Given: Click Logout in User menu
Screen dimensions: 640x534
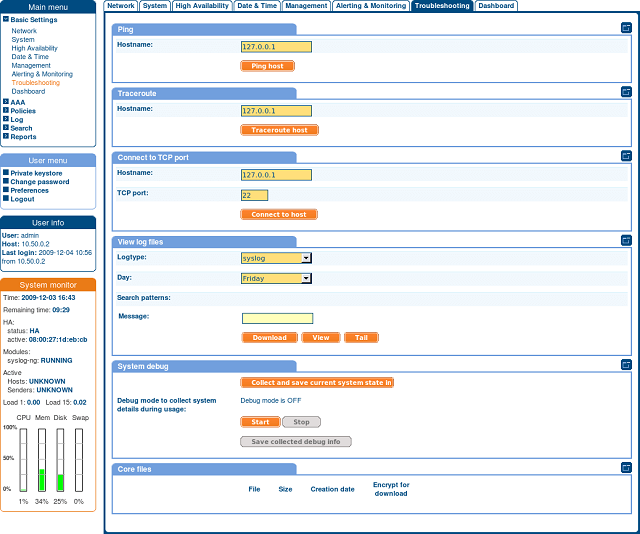Looking at the screenshot, I should (22, 199).
